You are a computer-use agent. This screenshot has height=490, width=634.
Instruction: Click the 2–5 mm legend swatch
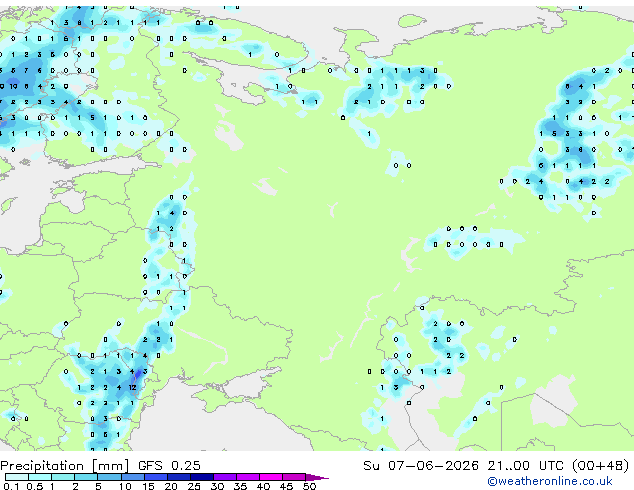click(x=86, y=477)
